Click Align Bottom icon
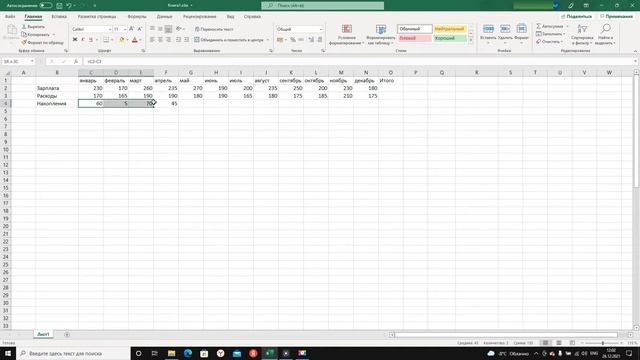The width and height of the screenshot is (640, 360). tap(169, 29)
